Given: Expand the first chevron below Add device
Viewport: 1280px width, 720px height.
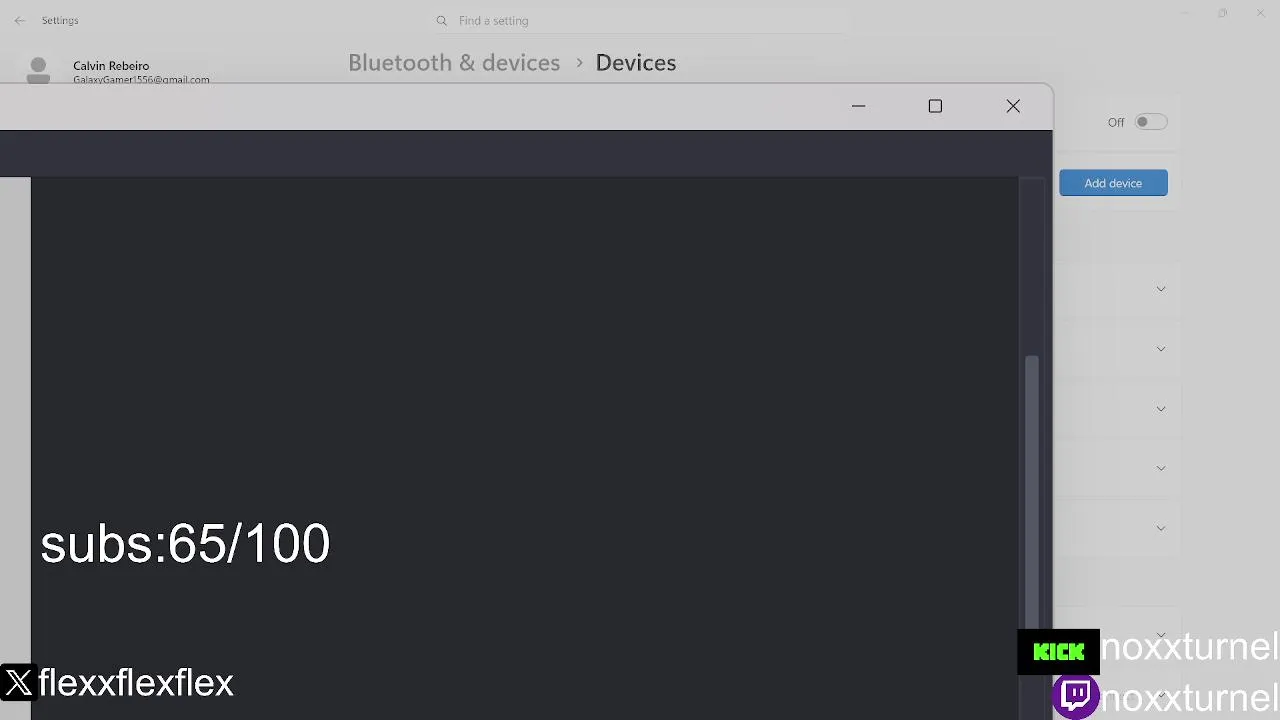Looking at the screenshot, I should (x=1161, y=289).
